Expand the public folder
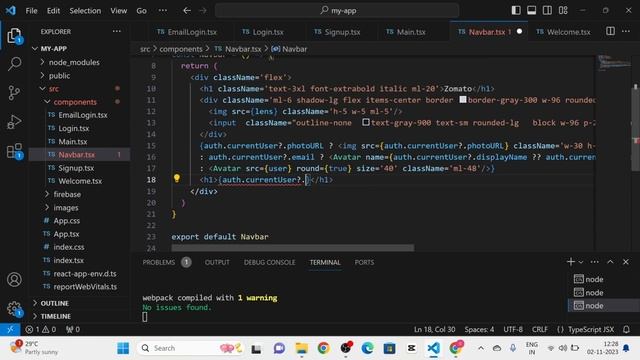The image size is (640, 360). tap(42, 76)
